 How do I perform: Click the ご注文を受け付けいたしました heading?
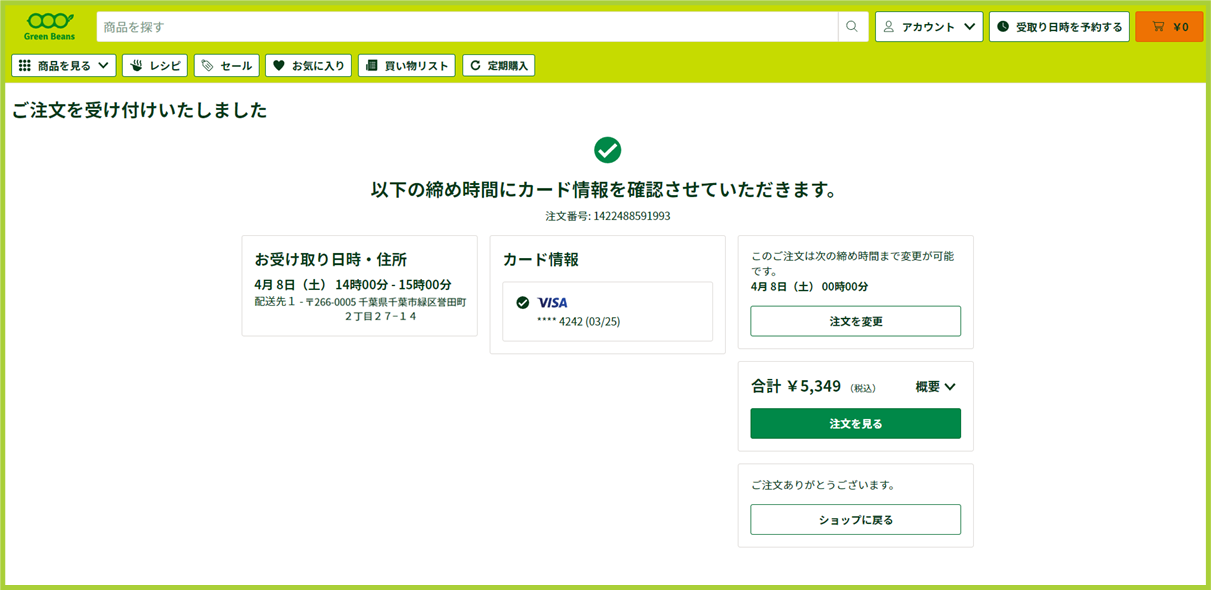point(140,110)
